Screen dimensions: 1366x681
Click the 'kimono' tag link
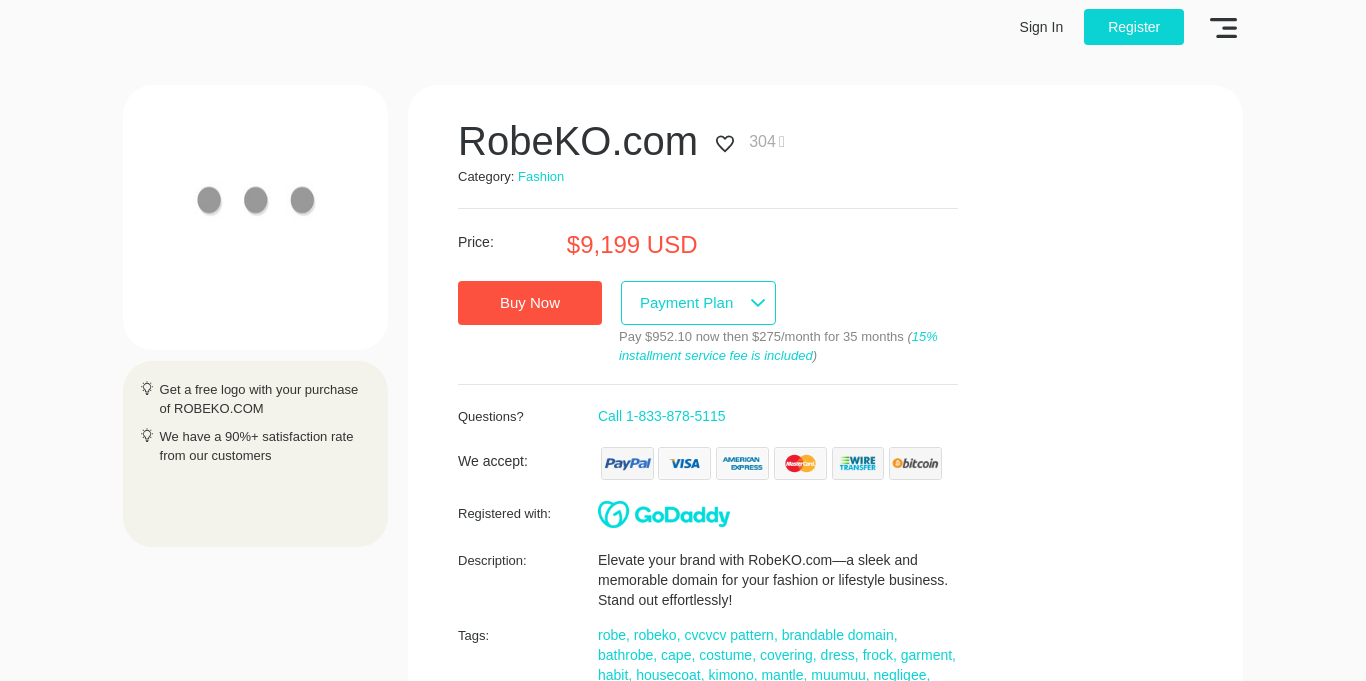731,675
